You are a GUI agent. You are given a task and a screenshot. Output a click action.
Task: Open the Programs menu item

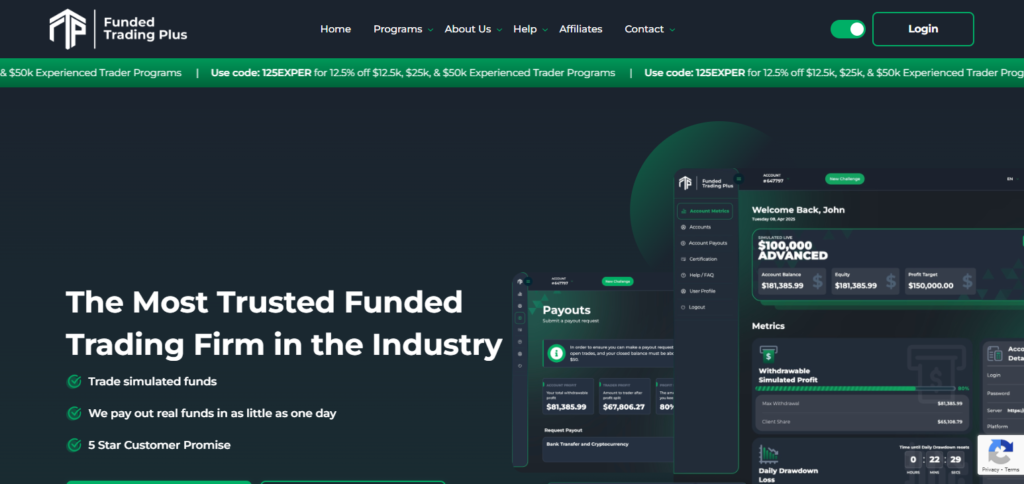pyautogui.click(x=398, y=29)
